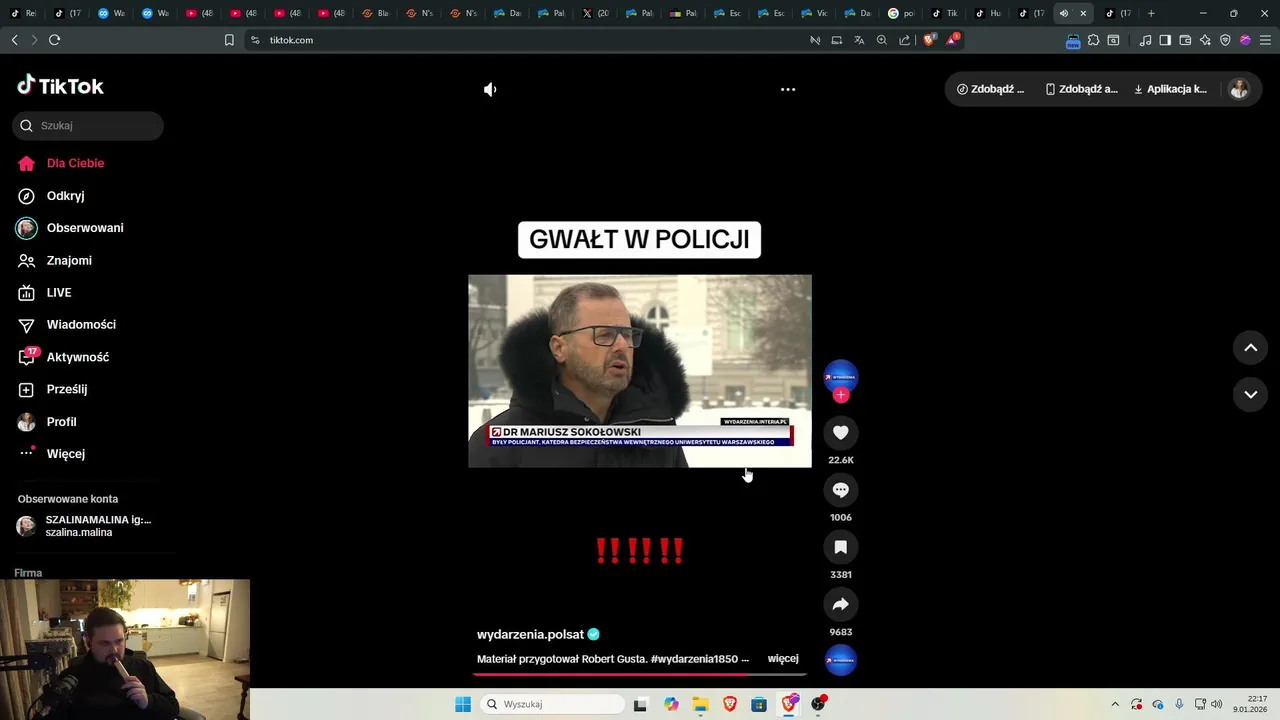Open Microsoft Store from taskbar
This screenshot has height=720, width=1280.
pyautogui.click(x=759, y=704)
